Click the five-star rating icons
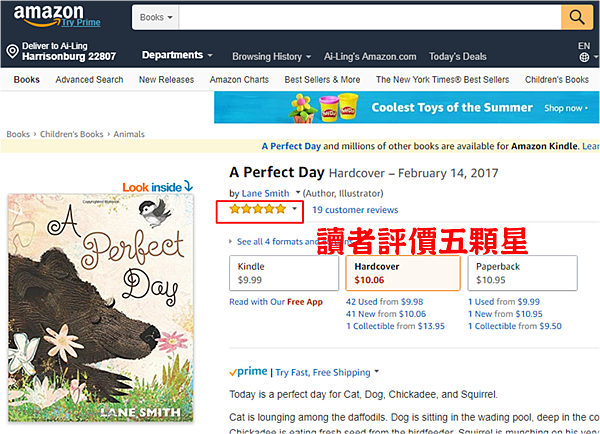 pyautogui.click(x=258, y=209)
